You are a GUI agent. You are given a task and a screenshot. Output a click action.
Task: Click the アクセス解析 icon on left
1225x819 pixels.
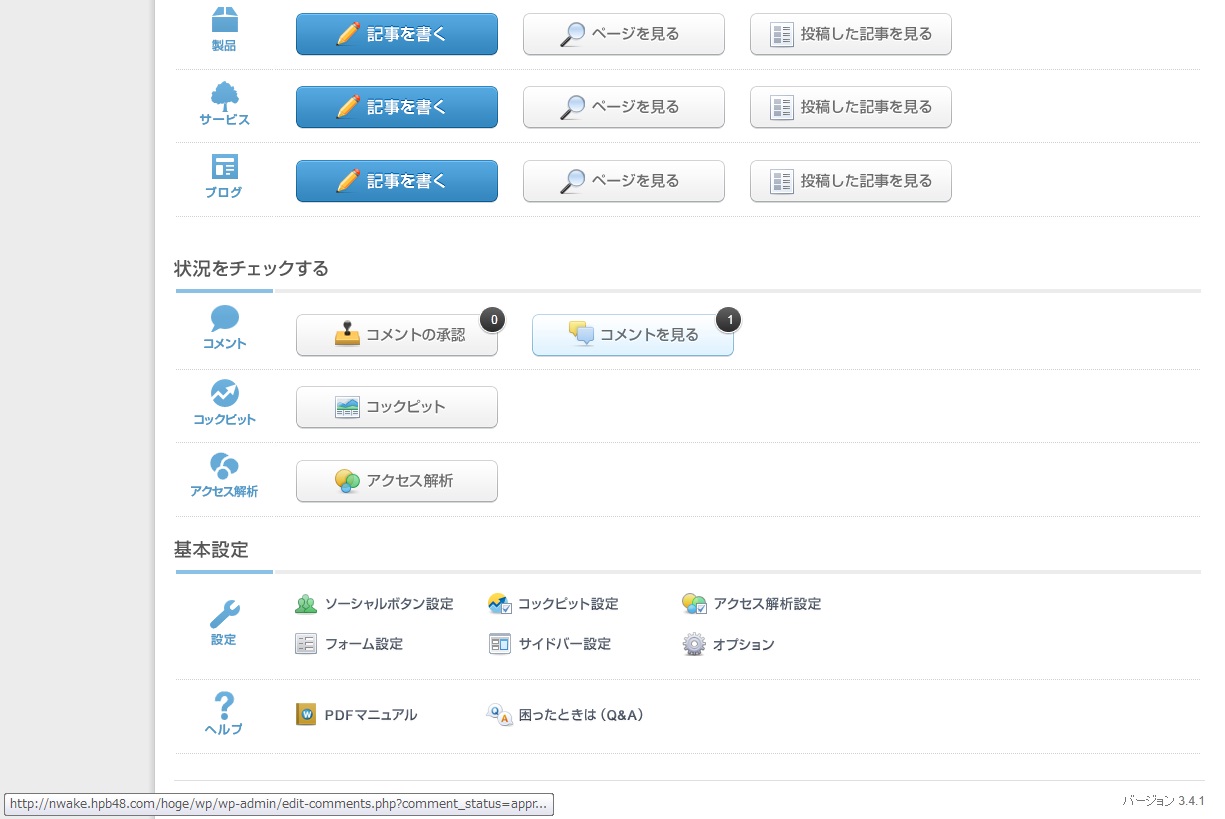pos(224,466)
